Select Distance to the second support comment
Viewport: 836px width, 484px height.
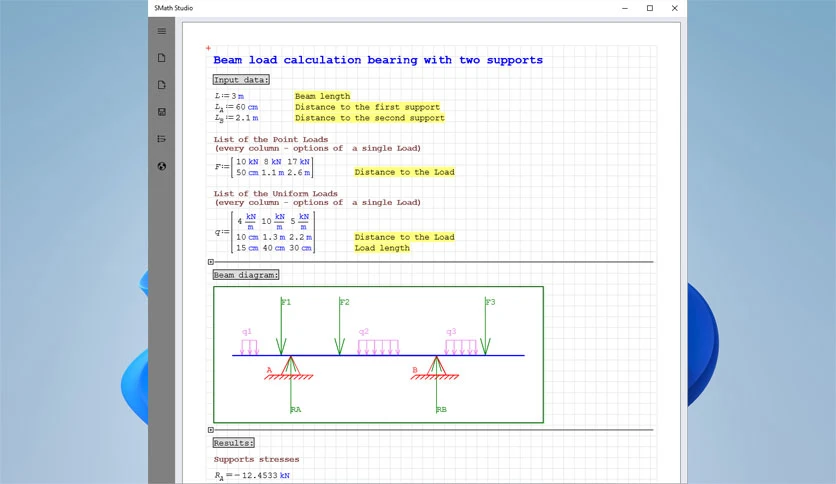coord(369,118)
